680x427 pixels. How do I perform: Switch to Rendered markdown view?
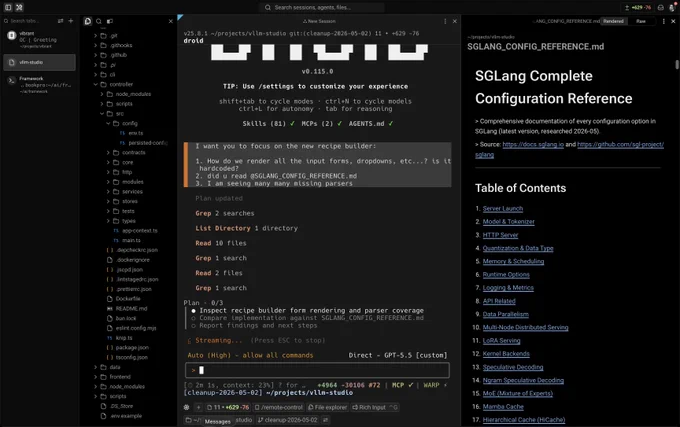click(613, 21)
